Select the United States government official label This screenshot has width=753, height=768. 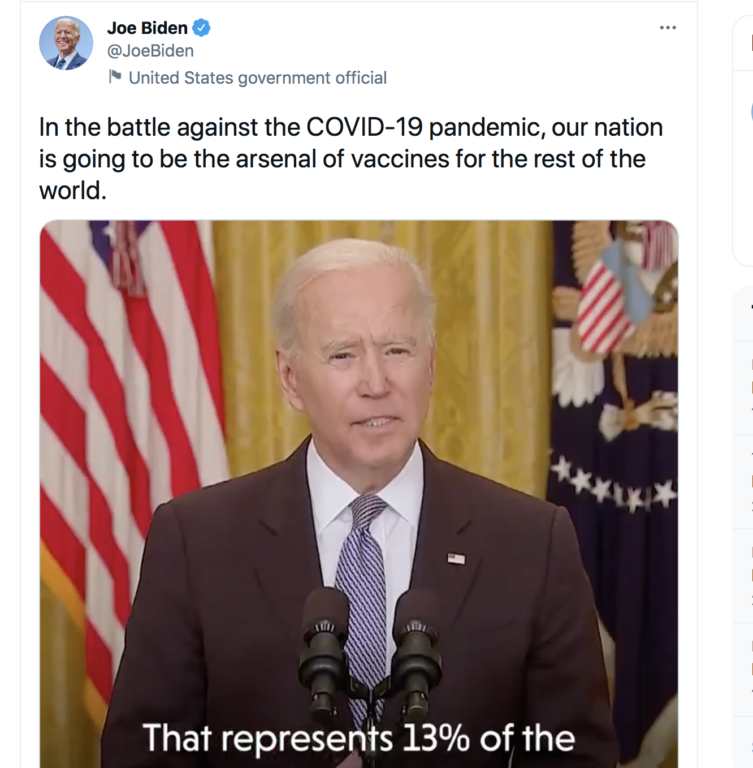click(x=257, y=77)
